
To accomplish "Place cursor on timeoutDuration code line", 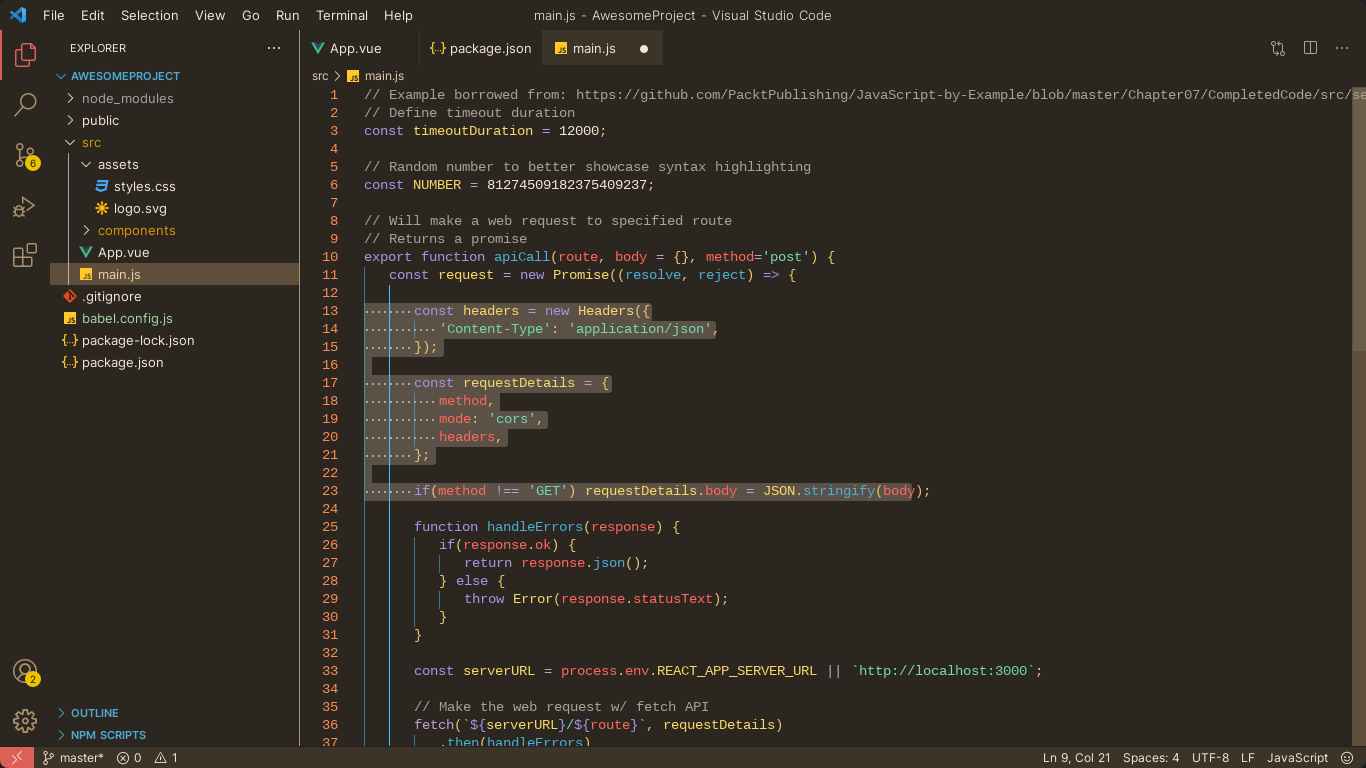I will click(485, 131).
